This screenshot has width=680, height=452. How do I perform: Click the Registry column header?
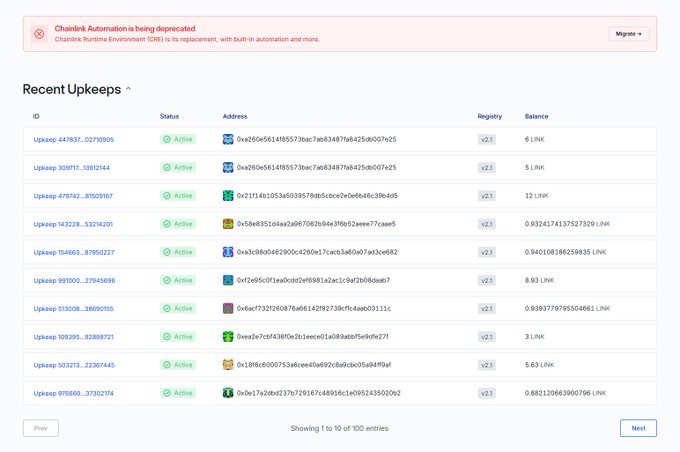pyautogui.click(x=490, y=116)
